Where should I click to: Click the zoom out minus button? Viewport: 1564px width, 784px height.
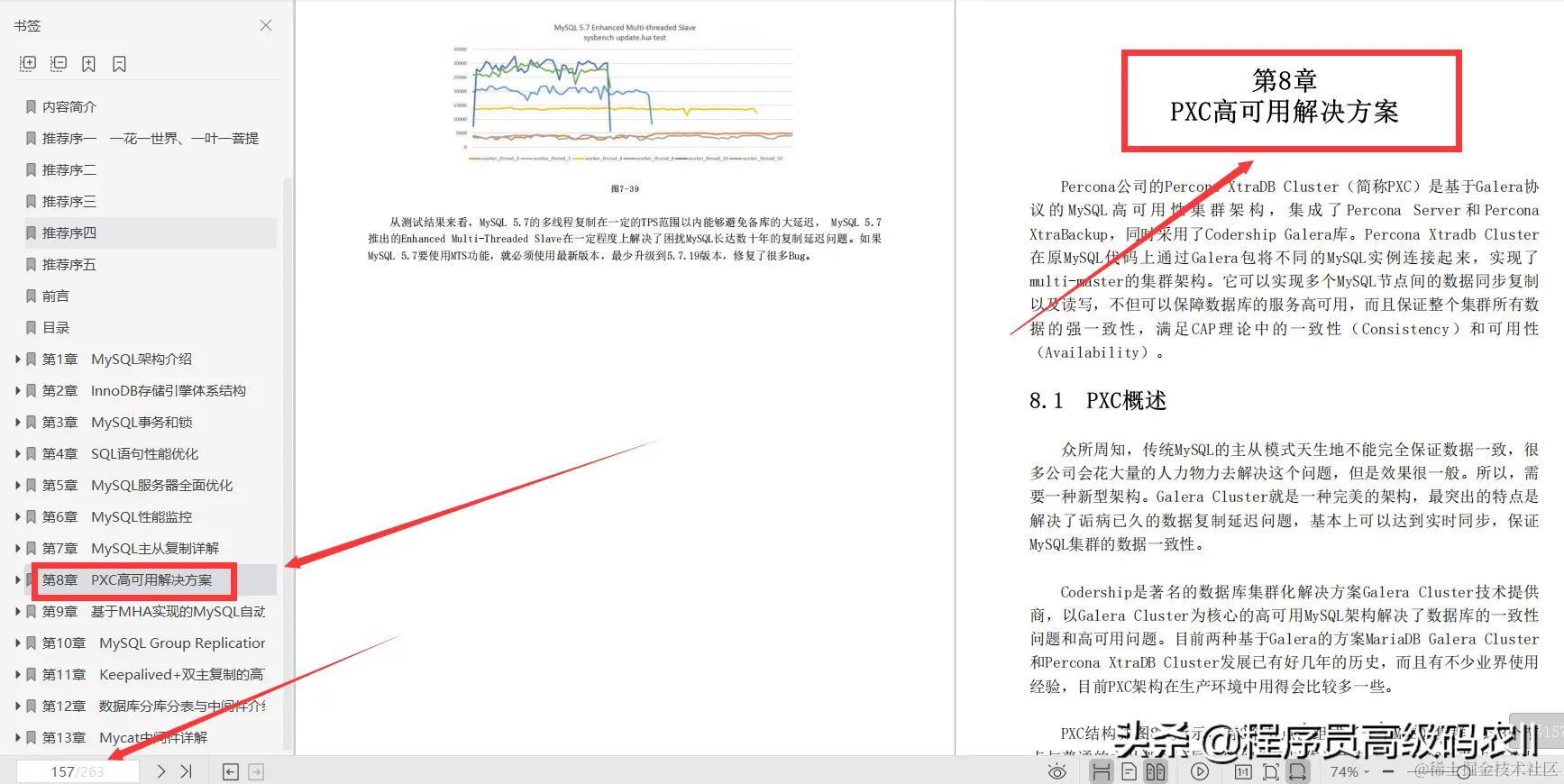1388,771
